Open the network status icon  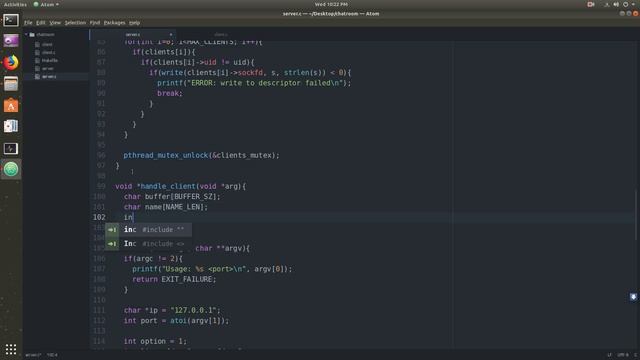pyautogui.click(x=607, y=4)
